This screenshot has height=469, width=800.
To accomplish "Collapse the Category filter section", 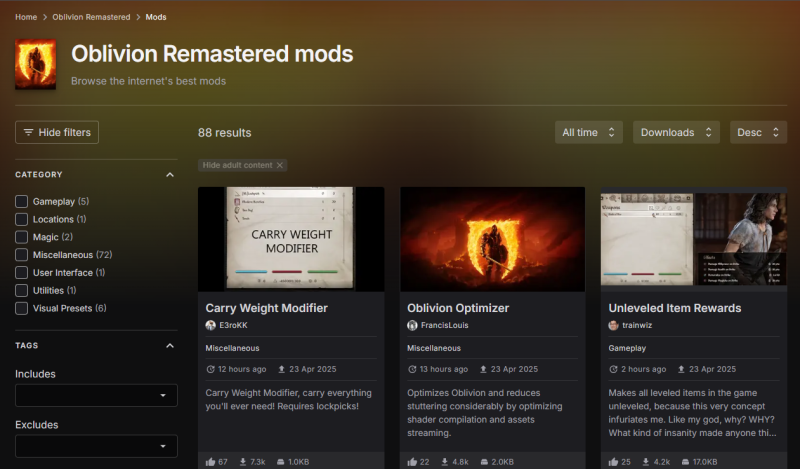I will 169,175.
